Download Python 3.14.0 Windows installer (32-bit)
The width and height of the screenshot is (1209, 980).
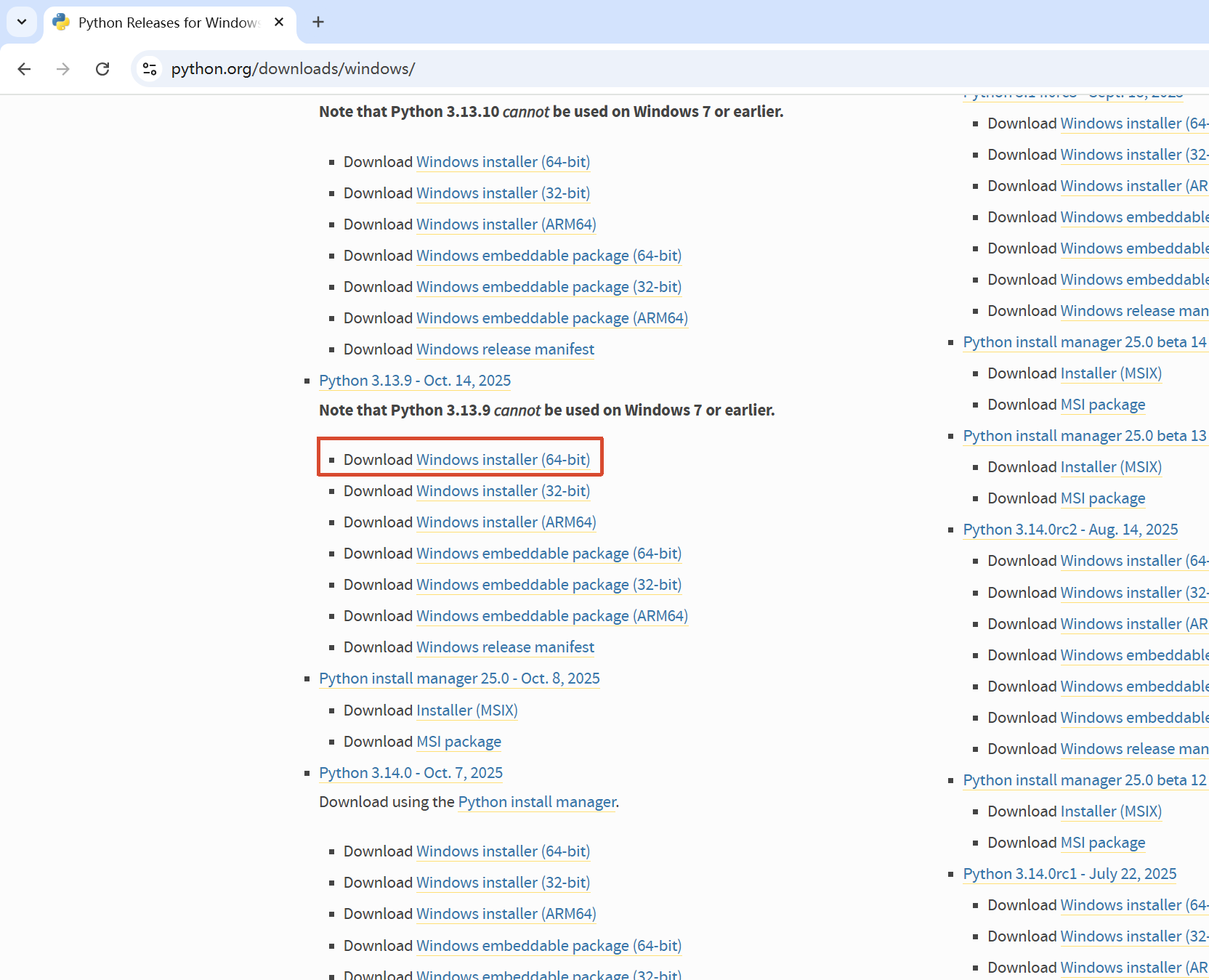pos(503,883)
